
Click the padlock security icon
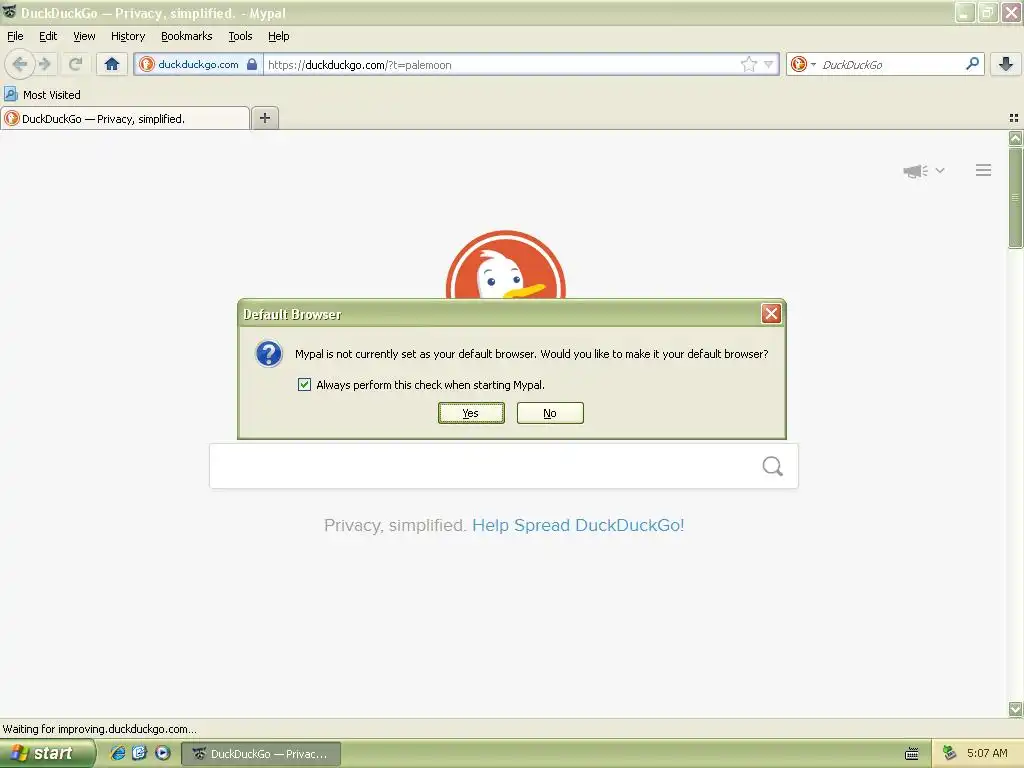[252, 64]
